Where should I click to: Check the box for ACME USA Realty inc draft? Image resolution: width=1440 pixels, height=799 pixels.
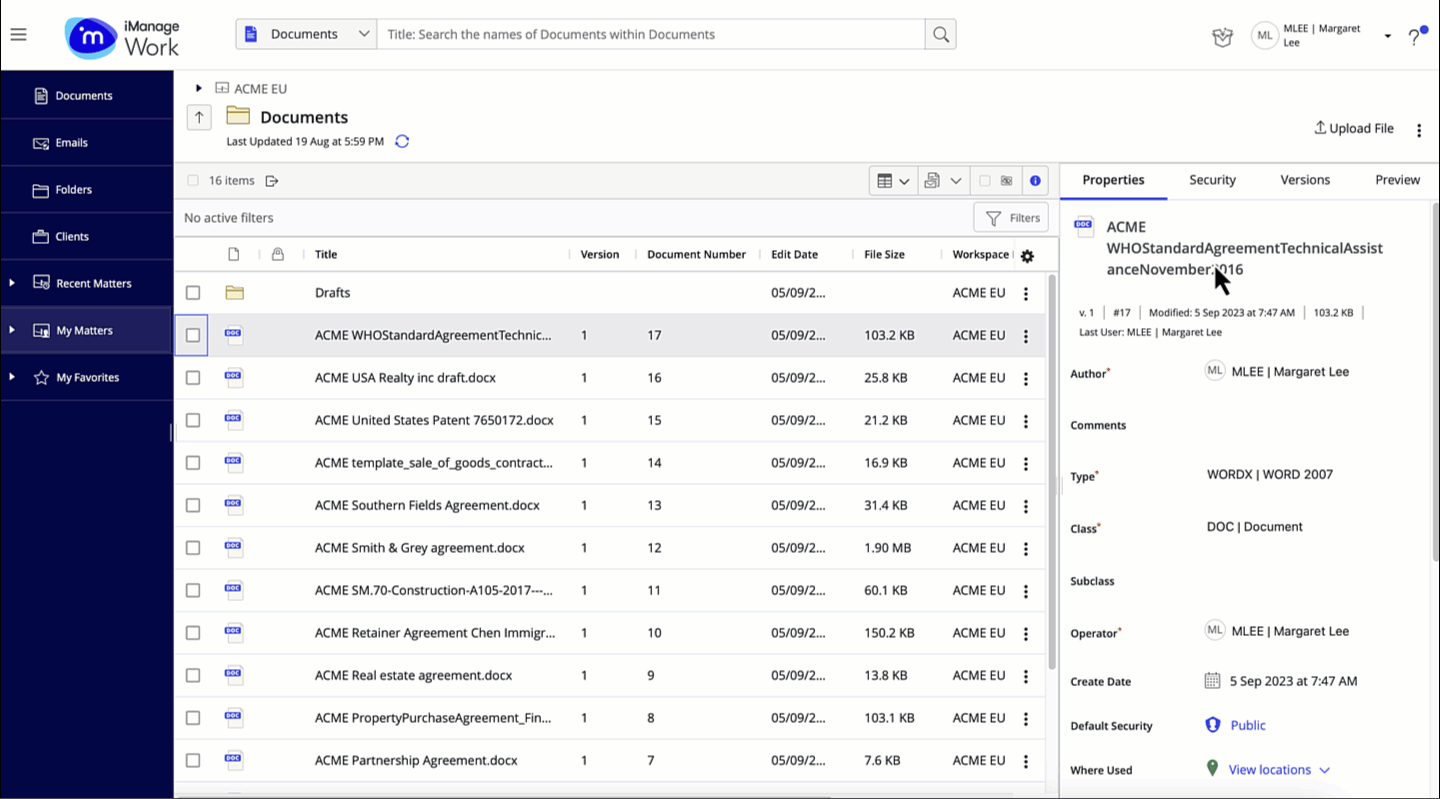point(193,378)
